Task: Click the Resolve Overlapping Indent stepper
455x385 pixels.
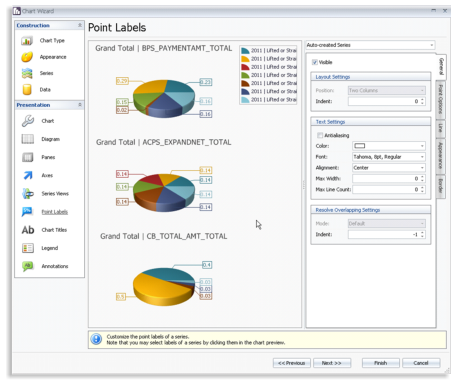Action: click(422, 234)
